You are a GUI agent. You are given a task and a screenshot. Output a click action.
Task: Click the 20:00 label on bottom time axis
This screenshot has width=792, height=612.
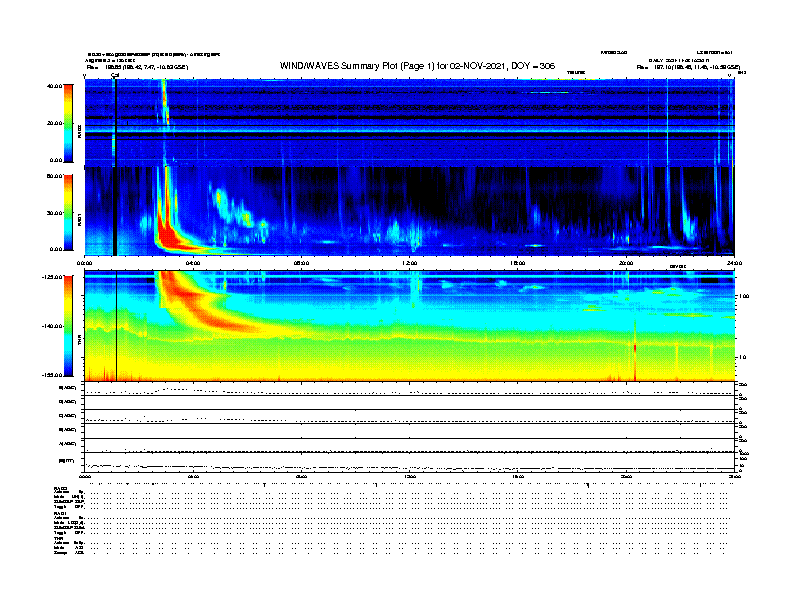pos(626,476)
